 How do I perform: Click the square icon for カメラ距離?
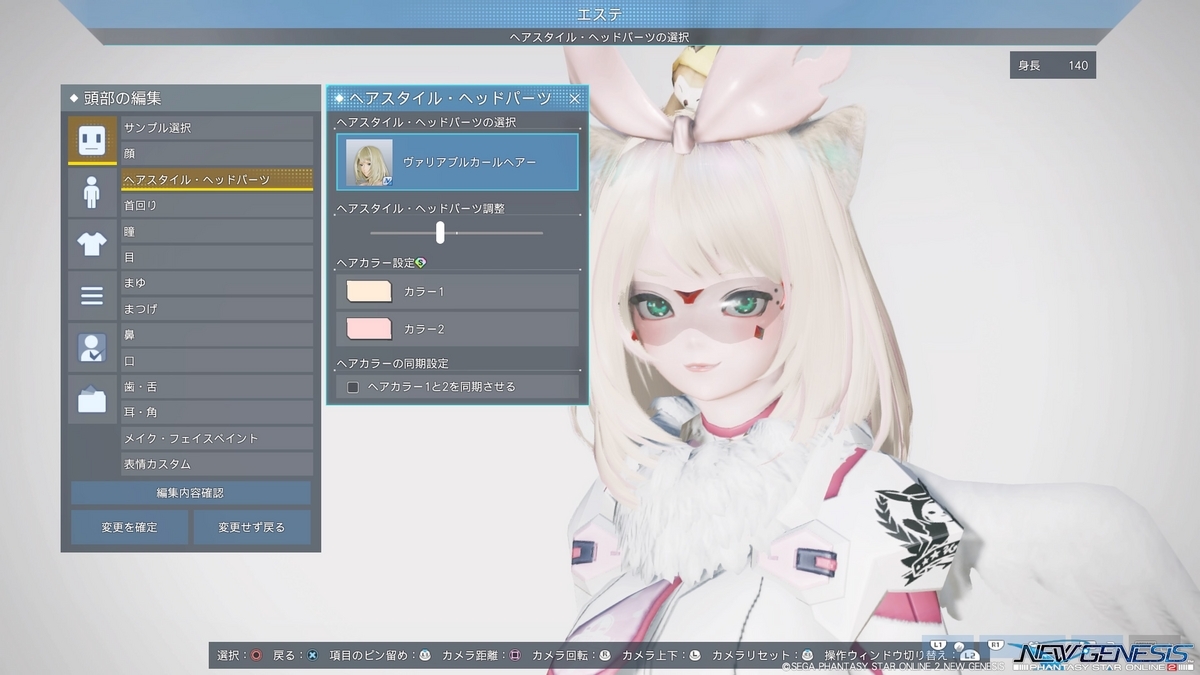(x=515, y=655)
